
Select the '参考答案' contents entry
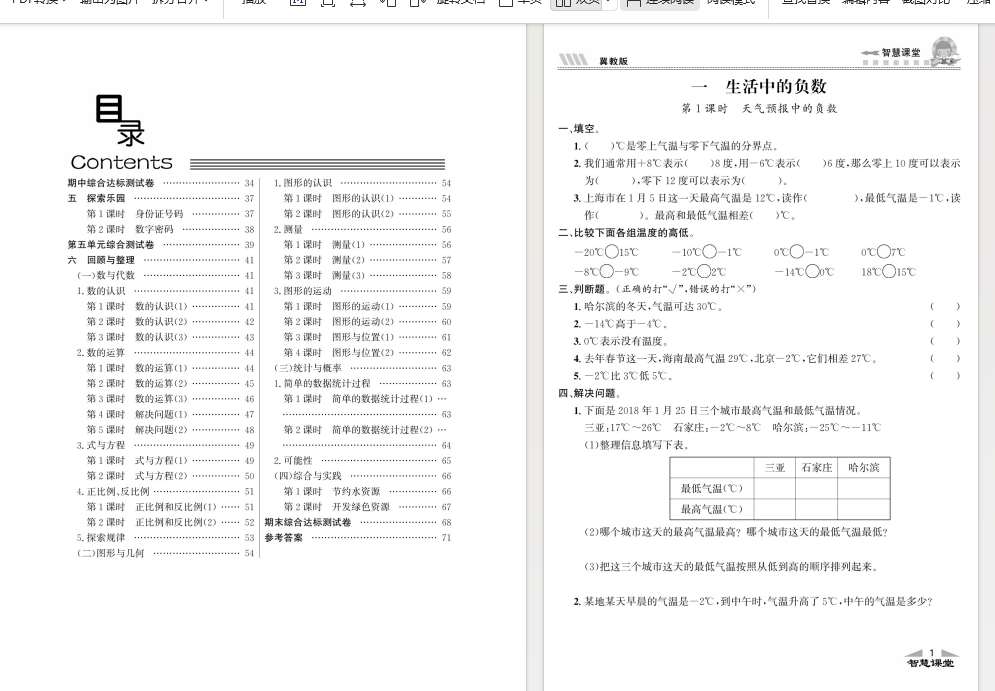pos(358,537)
